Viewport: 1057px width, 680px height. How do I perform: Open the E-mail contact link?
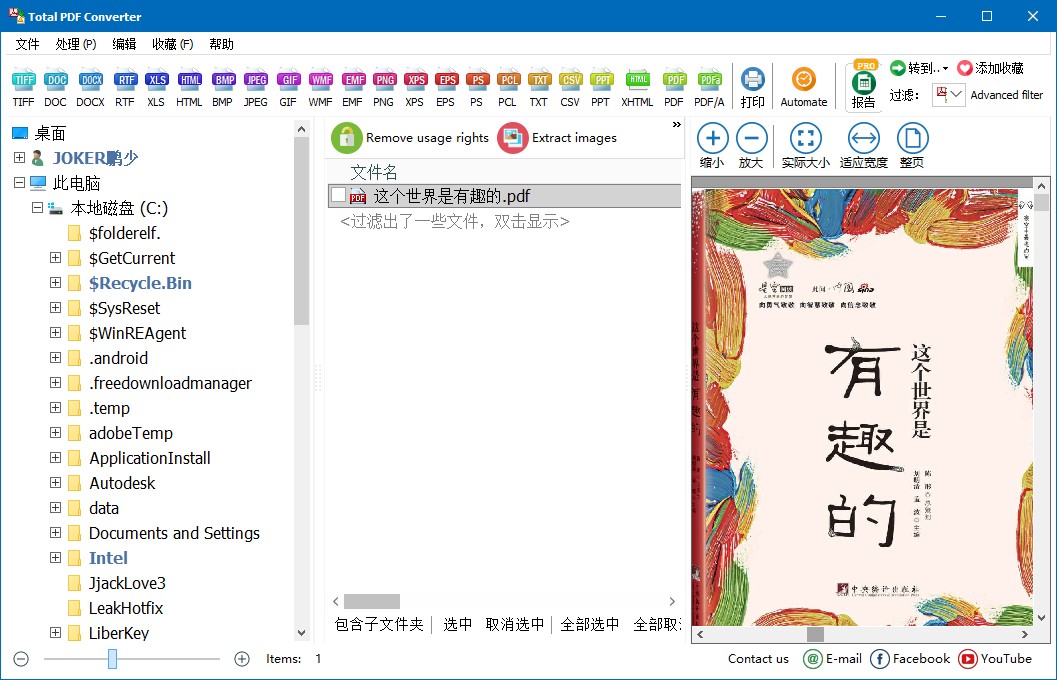click(833, 658)
